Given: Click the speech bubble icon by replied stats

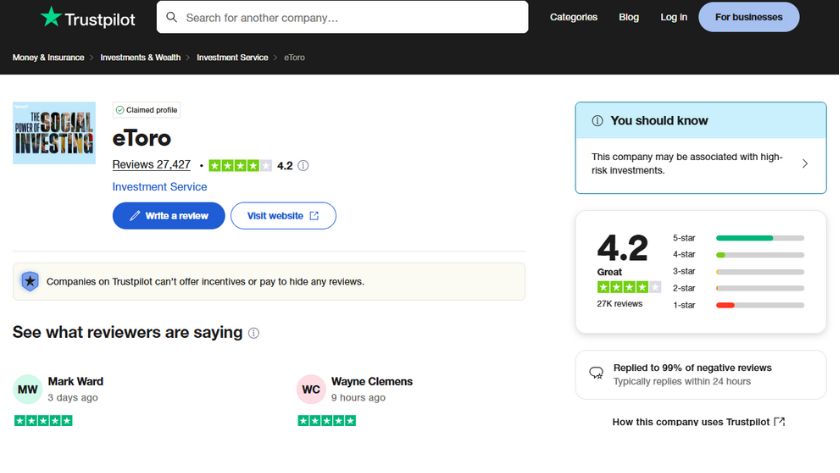Looking at the screenshot, I should 596,373.
